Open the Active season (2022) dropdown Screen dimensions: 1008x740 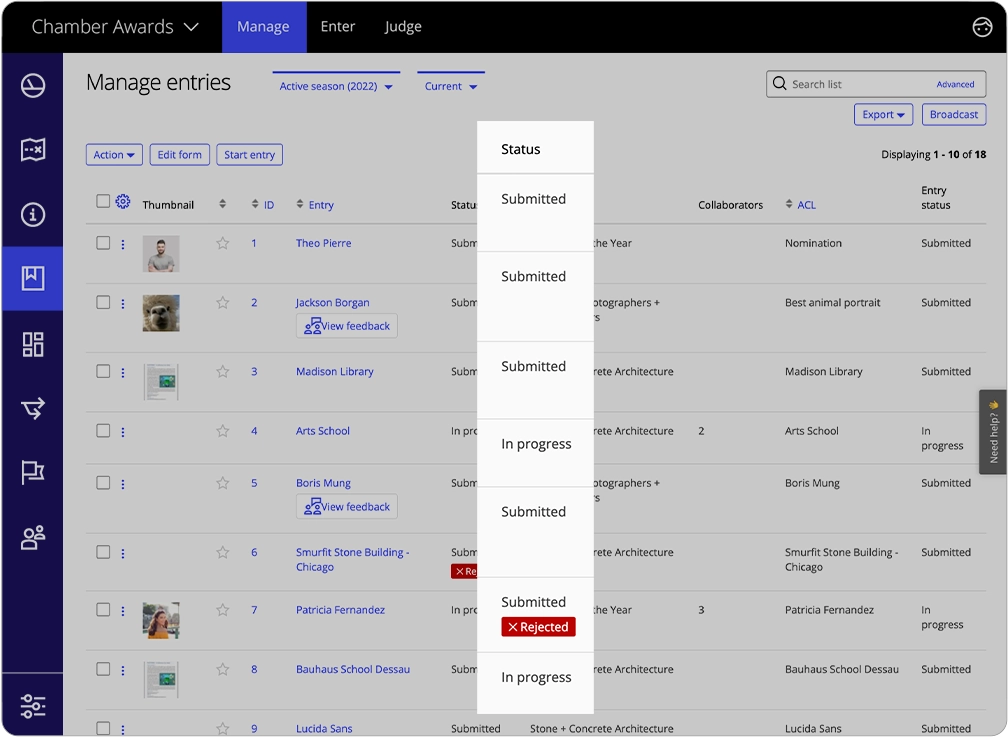335,86
